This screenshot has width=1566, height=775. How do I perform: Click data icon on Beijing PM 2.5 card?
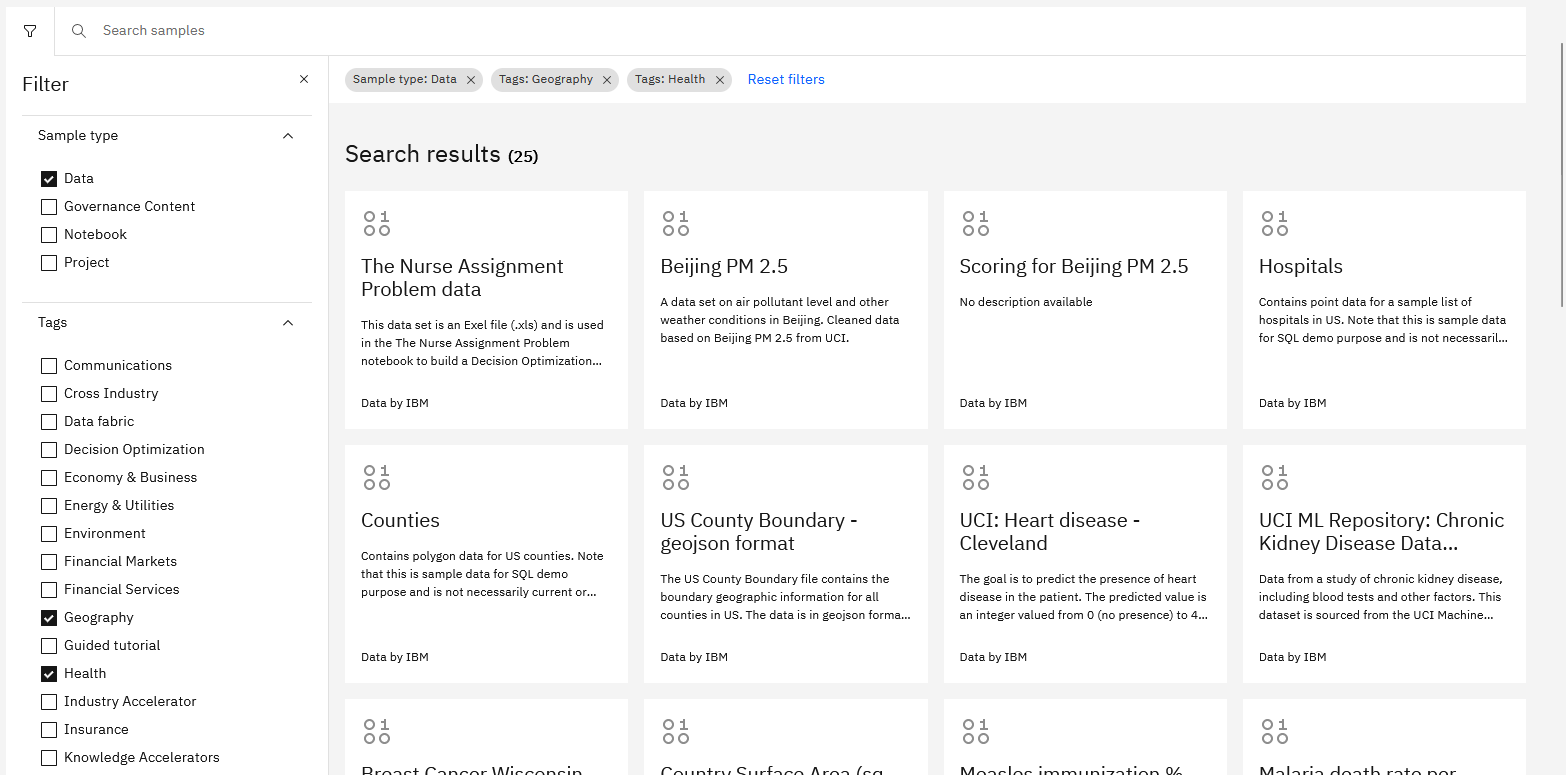(x=676, y=223)
